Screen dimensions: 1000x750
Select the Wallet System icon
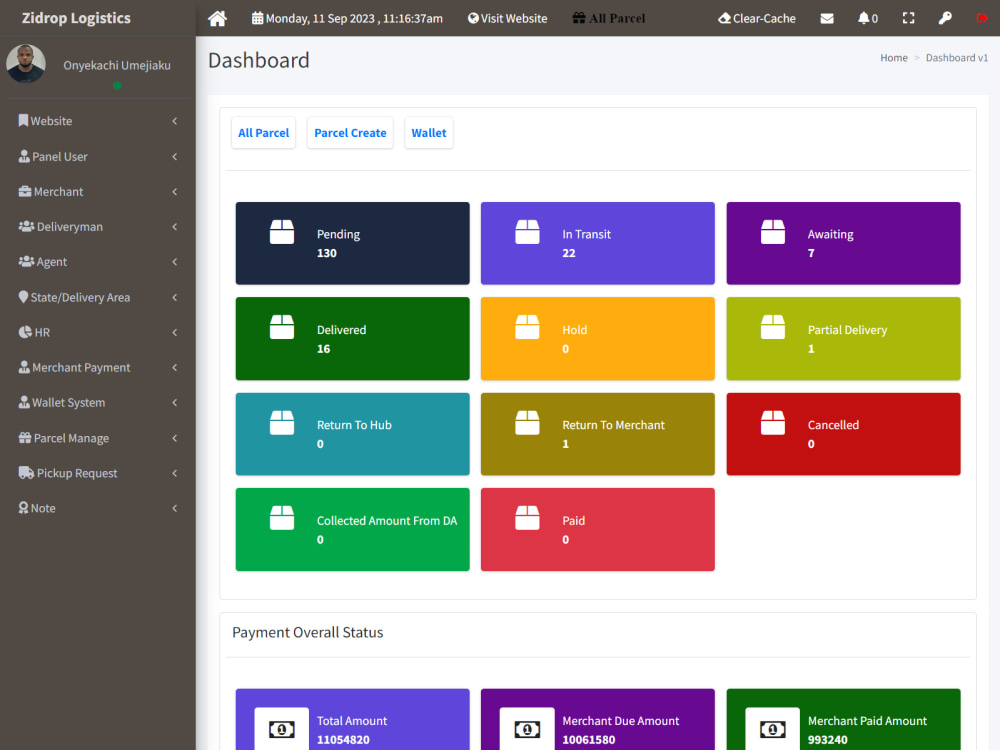24,402
